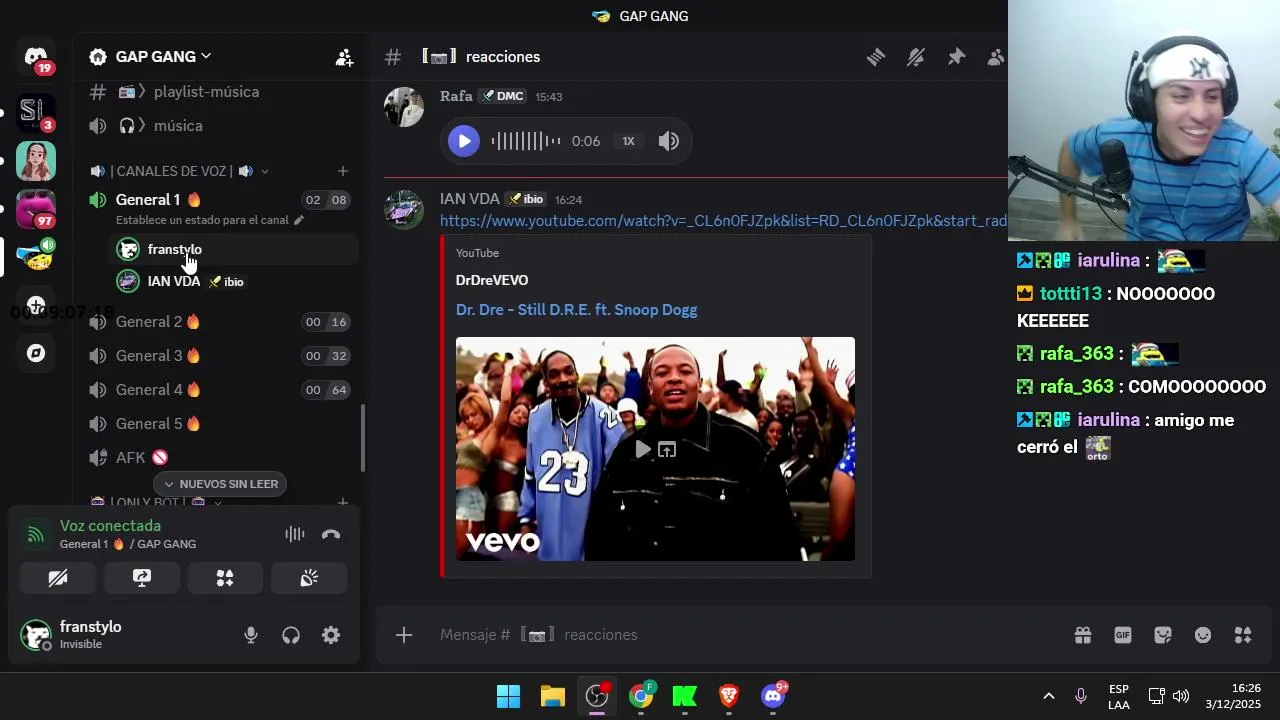Open File Explorer from the taskbar
The image size is (1280, 720).
(553, 696)
